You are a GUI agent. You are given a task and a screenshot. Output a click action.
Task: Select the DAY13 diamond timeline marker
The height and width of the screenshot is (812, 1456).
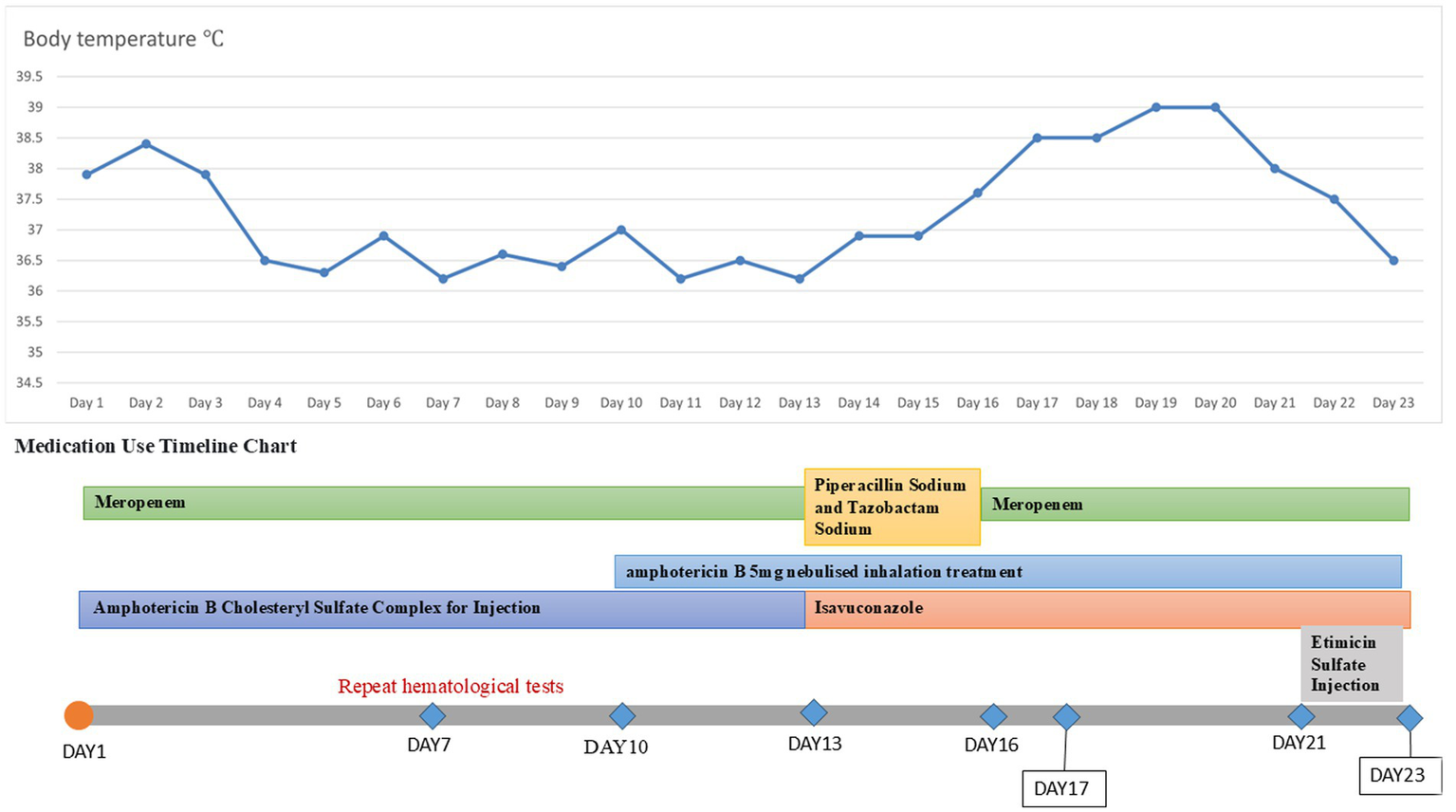pyautogui.click(x=814, y=712)
